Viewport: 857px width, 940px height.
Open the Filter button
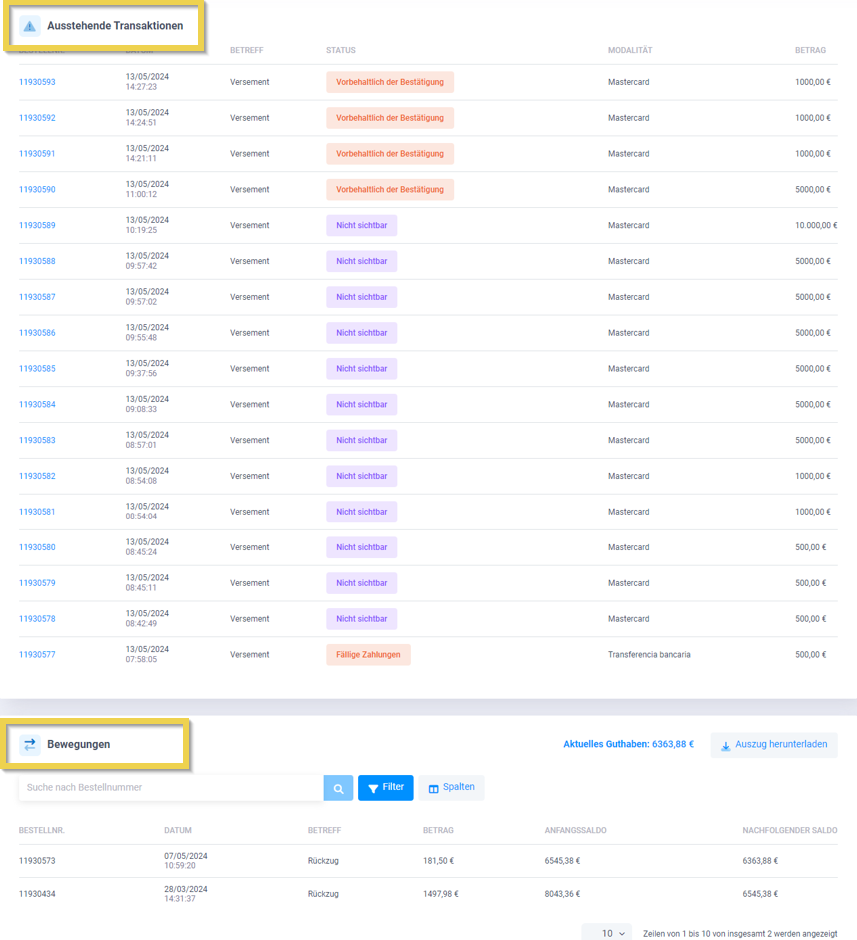pyautogui.click(x=385, y=788)
